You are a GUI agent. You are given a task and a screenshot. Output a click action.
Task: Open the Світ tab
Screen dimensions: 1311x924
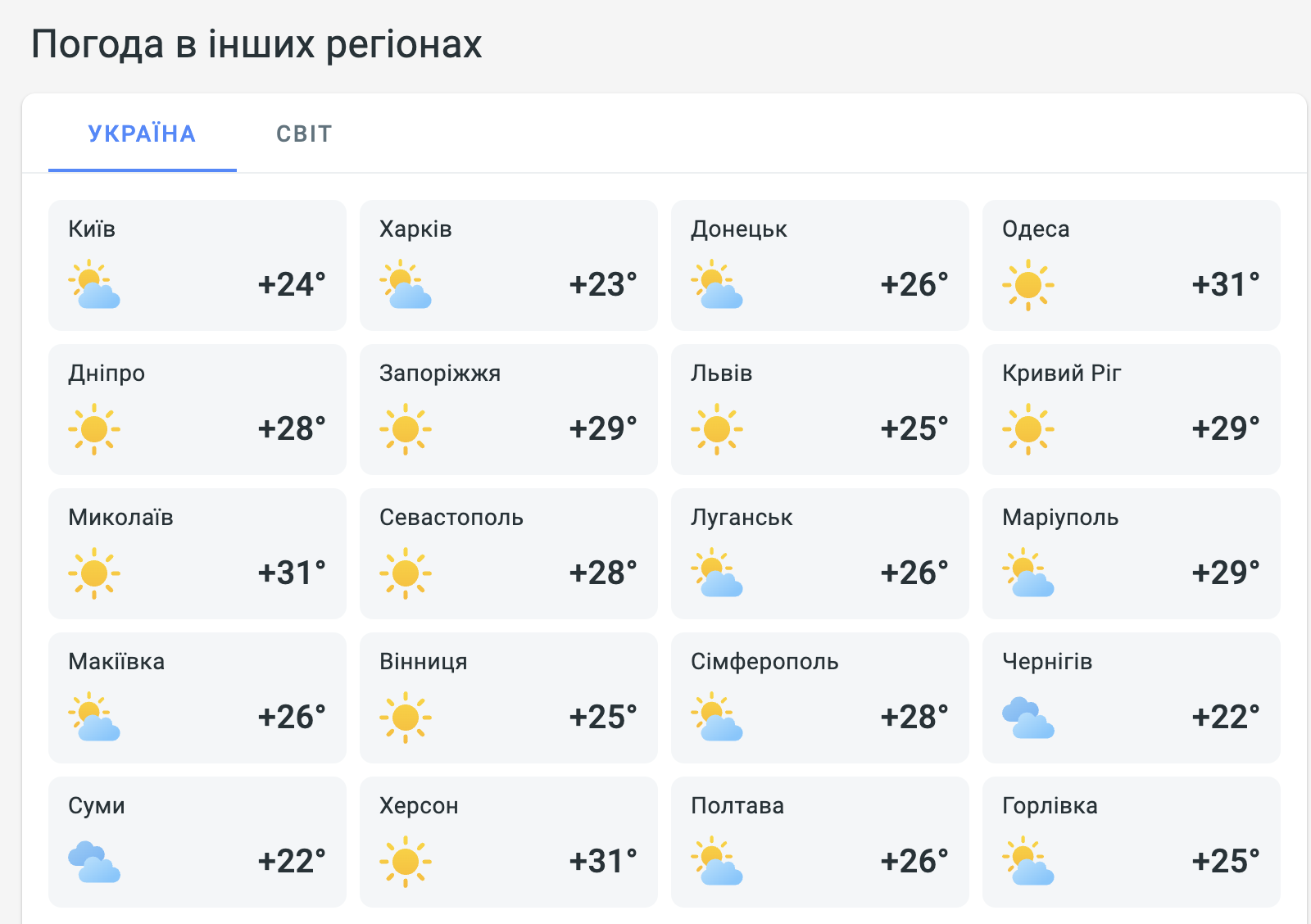click(x=304, y=134)
